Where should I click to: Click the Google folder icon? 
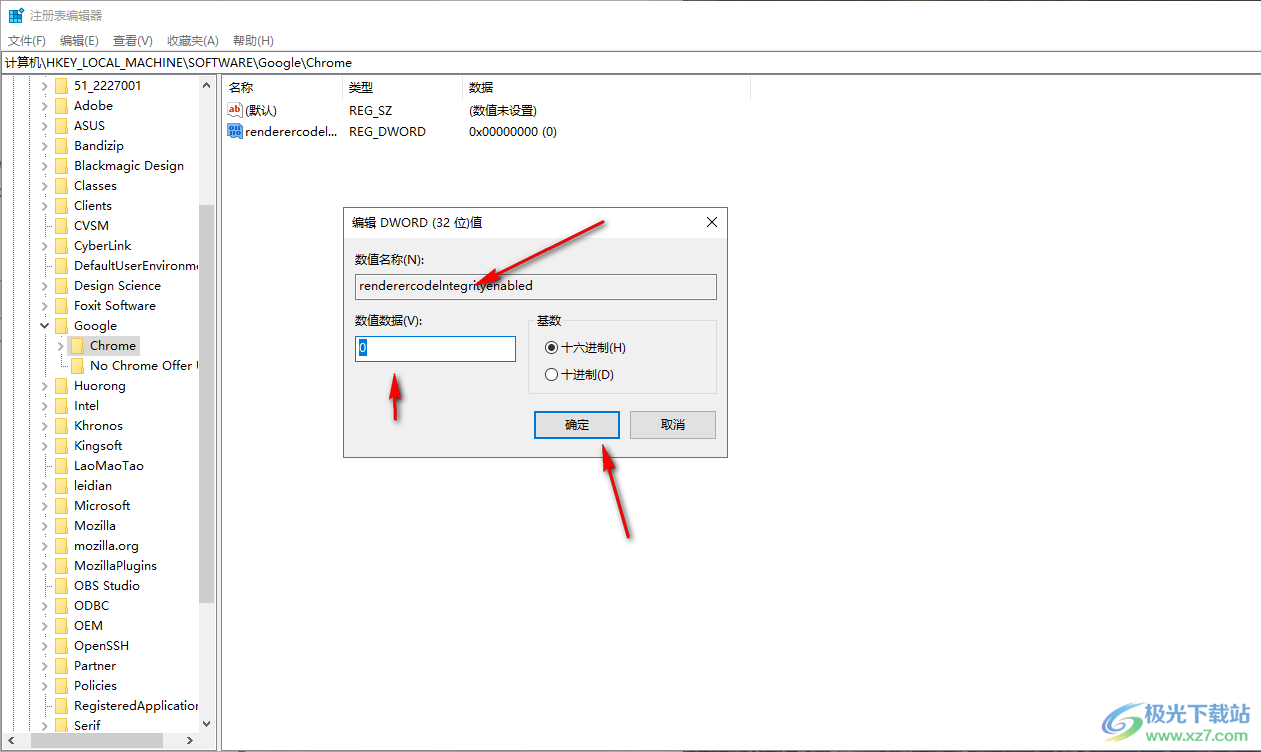pos(60,325)
